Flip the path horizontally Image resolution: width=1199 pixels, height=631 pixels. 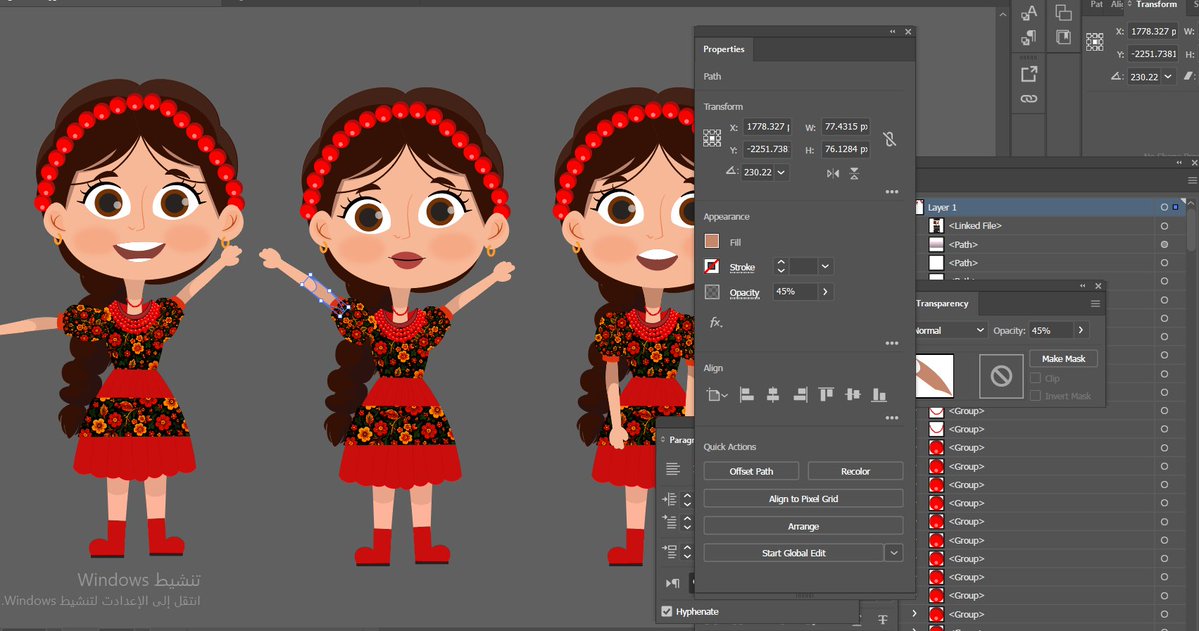pos(833,174)
